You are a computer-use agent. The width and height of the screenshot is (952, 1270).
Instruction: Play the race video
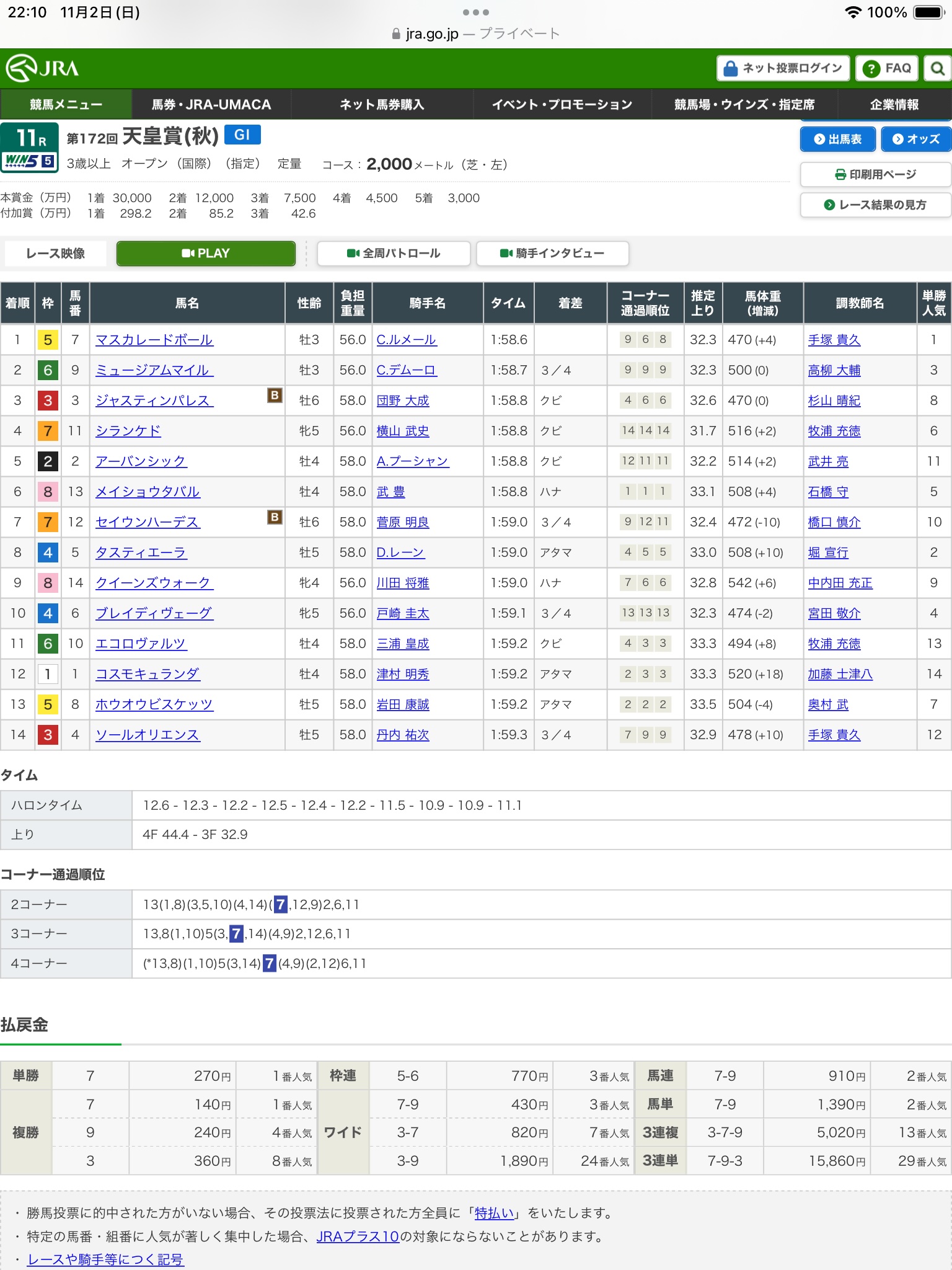pyautogui.click(x=206, y=253)
